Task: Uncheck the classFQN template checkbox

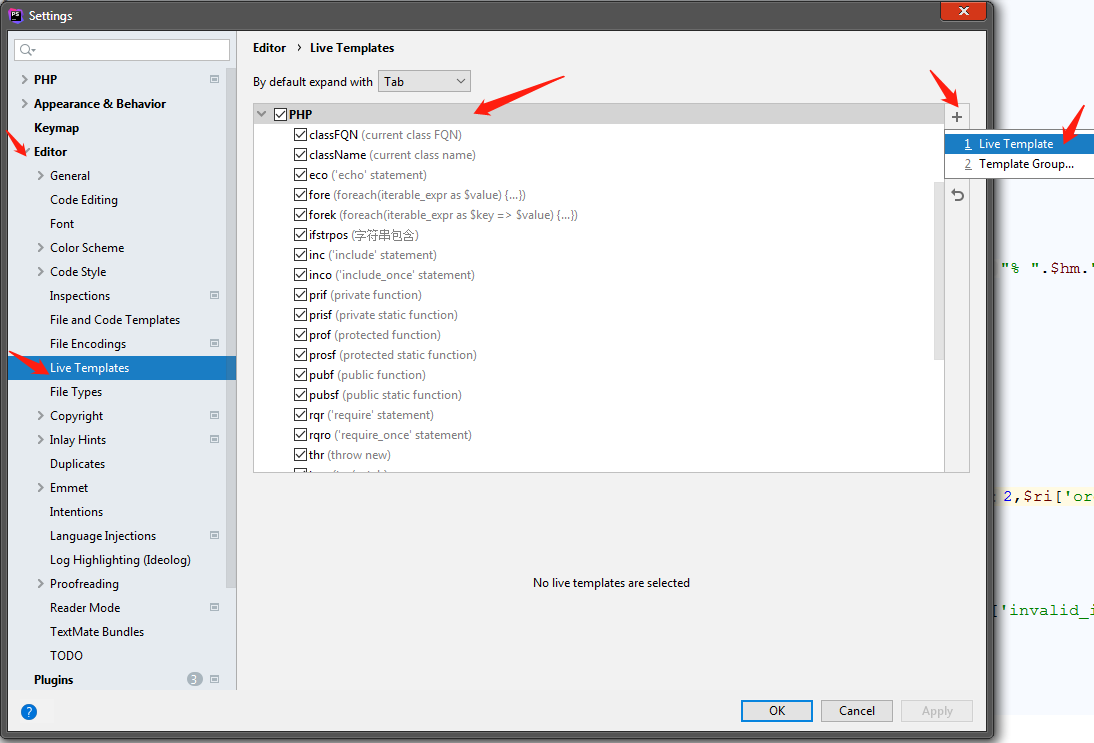Action: (x=301, y=135)
